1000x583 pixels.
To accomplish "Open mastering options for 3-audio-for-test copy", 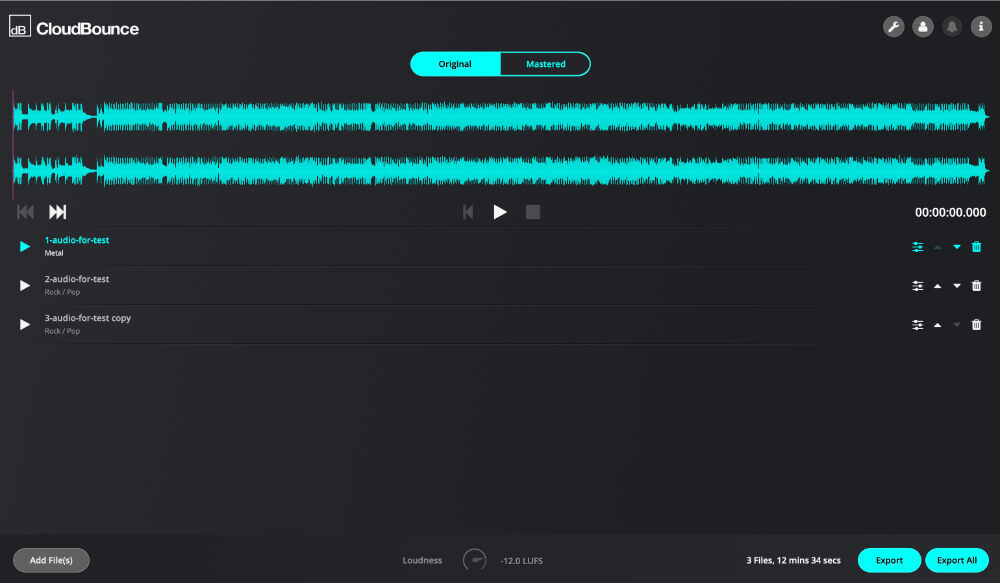I will pos(918,325).
